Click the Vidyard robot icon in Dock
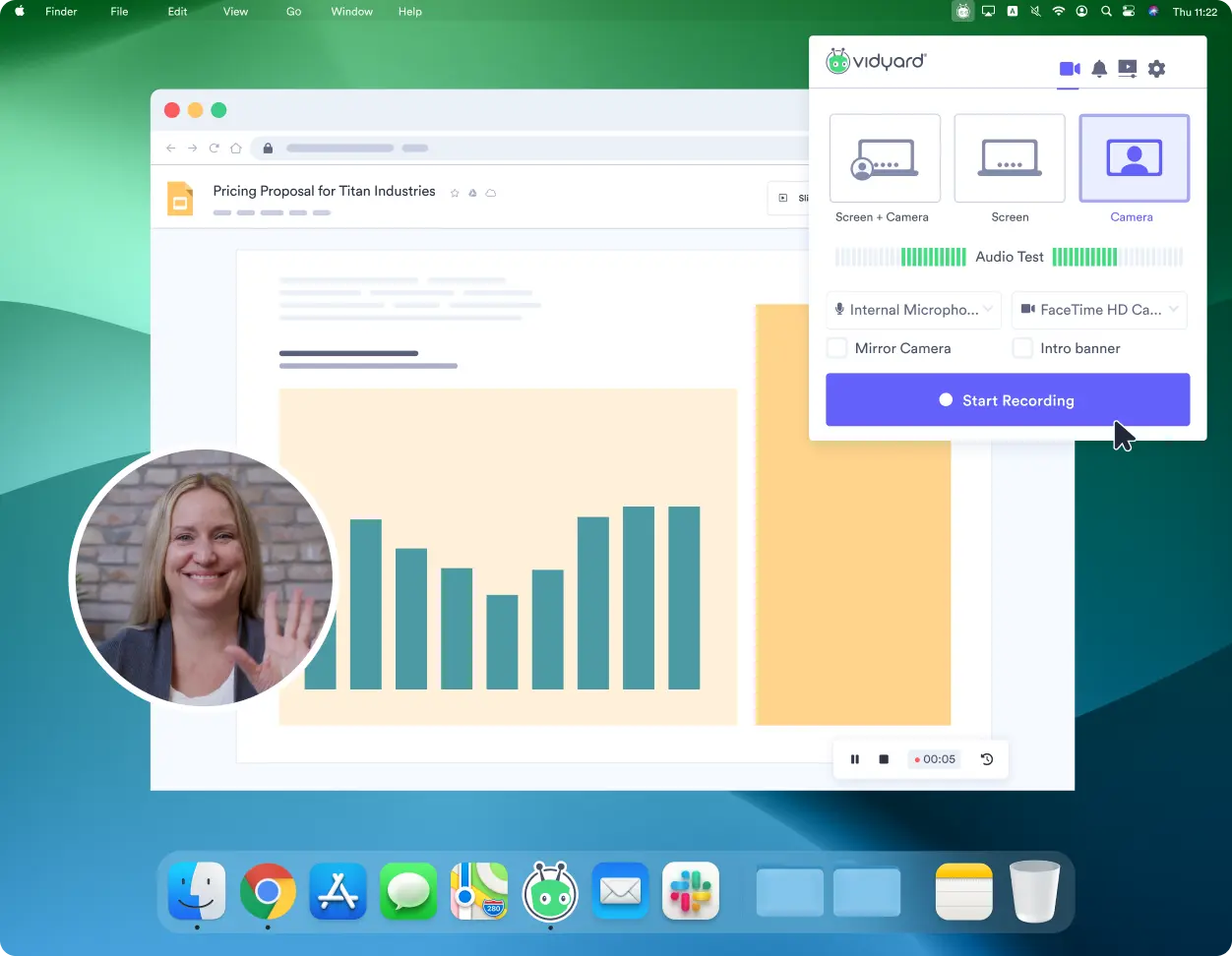Viewport: 1232px width, 956px height. click(x=549, y=892)
